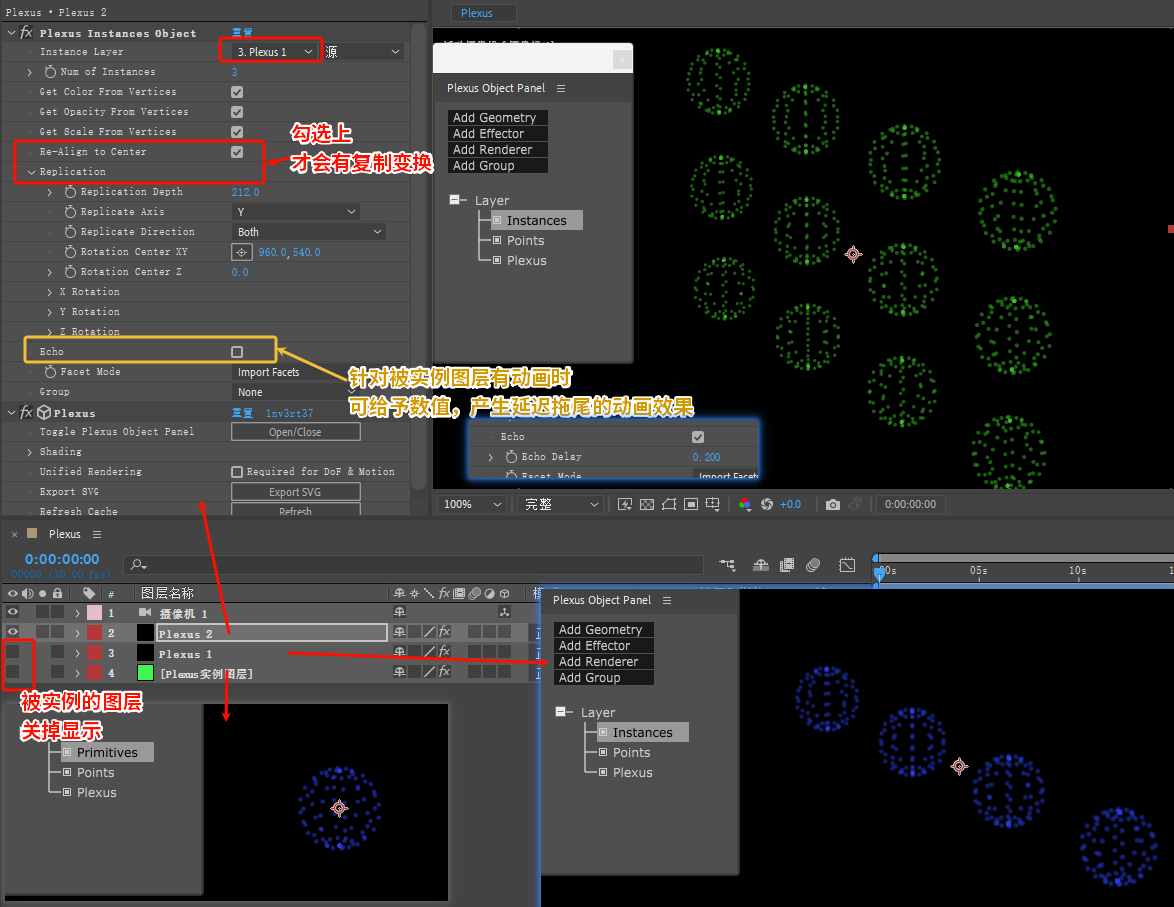This screenshot has height=907, width=1174.
Task: Click the red label color of layer 2
Action: click(x=94, y=632)
